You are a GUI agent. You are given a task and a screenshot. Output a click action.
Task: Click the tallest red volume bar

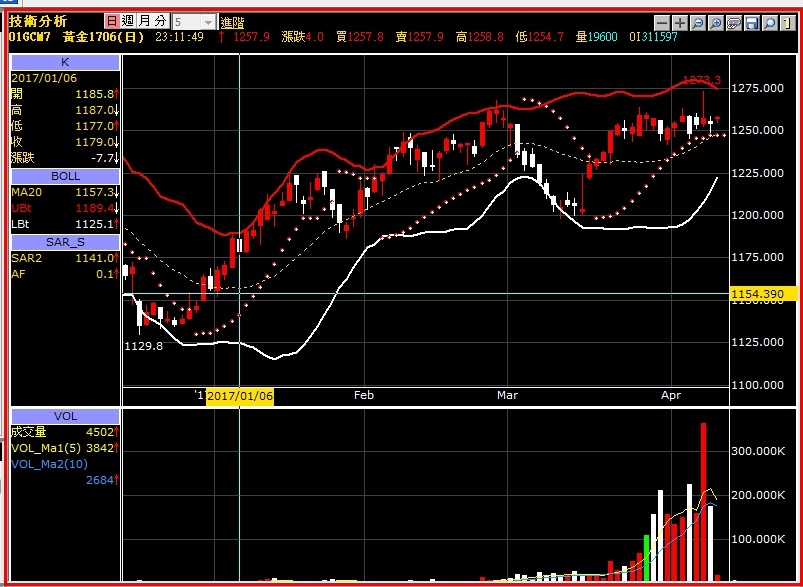(x=704, y=502)
